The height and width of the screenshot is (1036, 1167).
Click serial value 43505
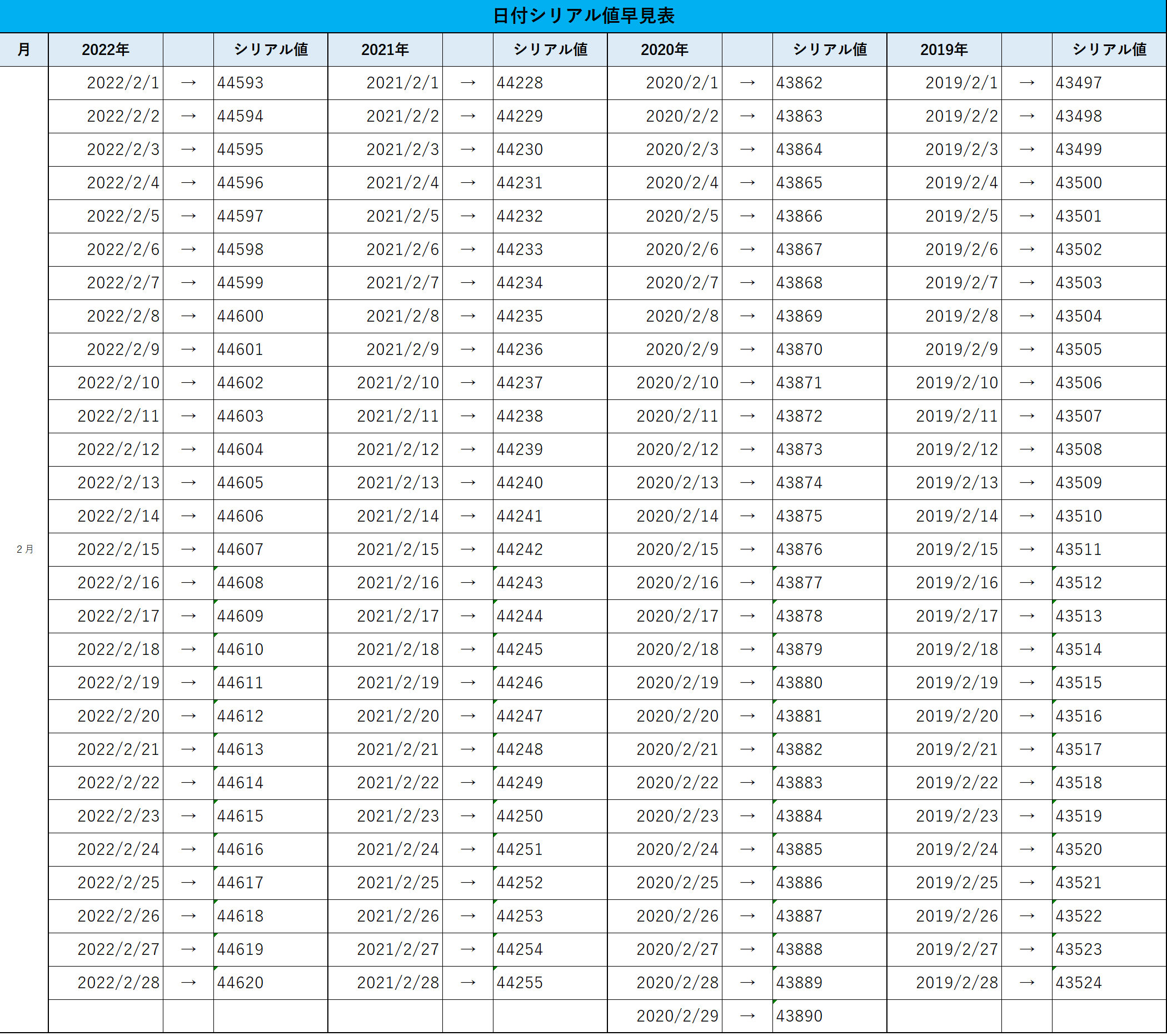[1109, 350]
